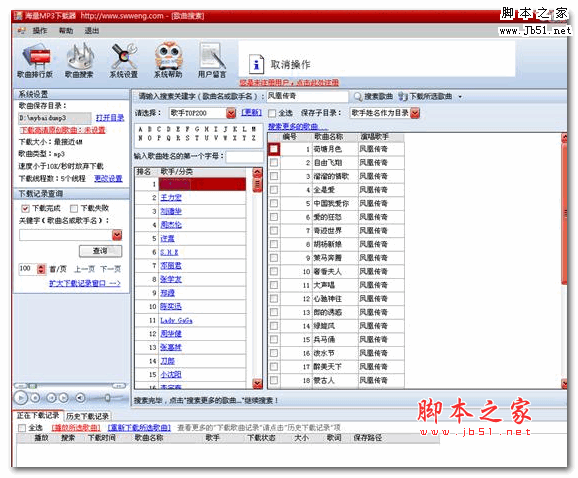
Task: Open the 系统设置 tools icon in toolbar
Action: pyautogui.click(x=124, y=60)
